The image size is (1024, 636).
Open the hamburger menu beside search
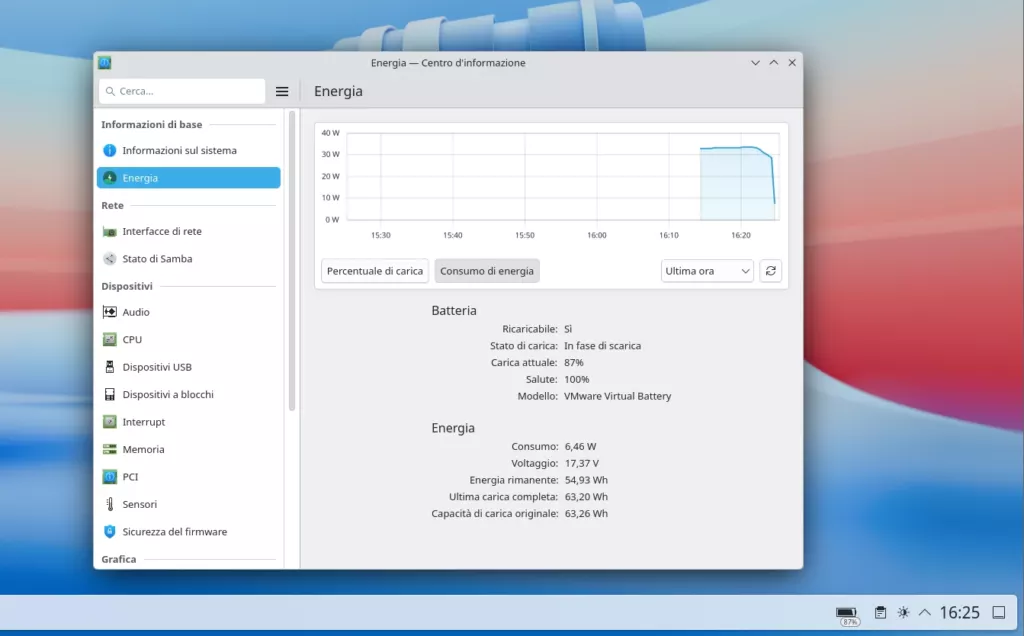pos(282,91)
